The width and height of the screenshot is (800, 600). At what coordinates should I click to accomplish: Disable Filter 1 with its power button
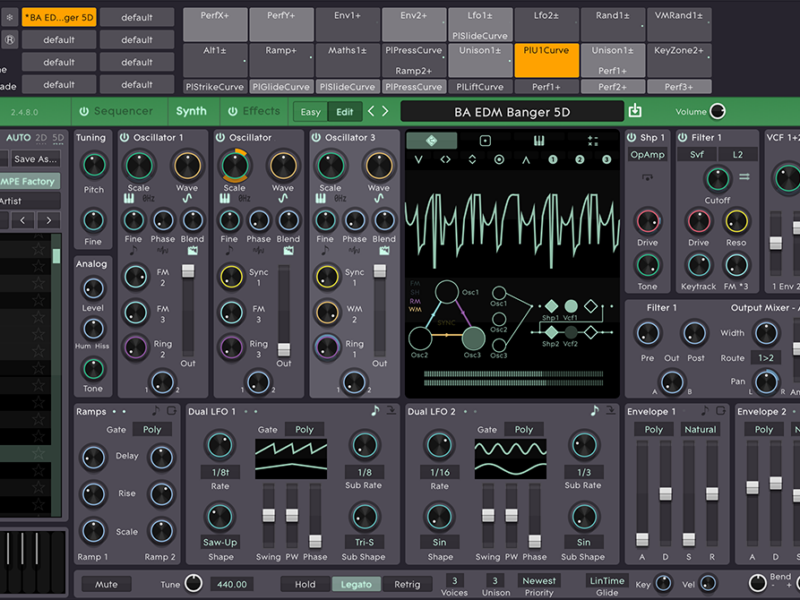tap(681, 137)
